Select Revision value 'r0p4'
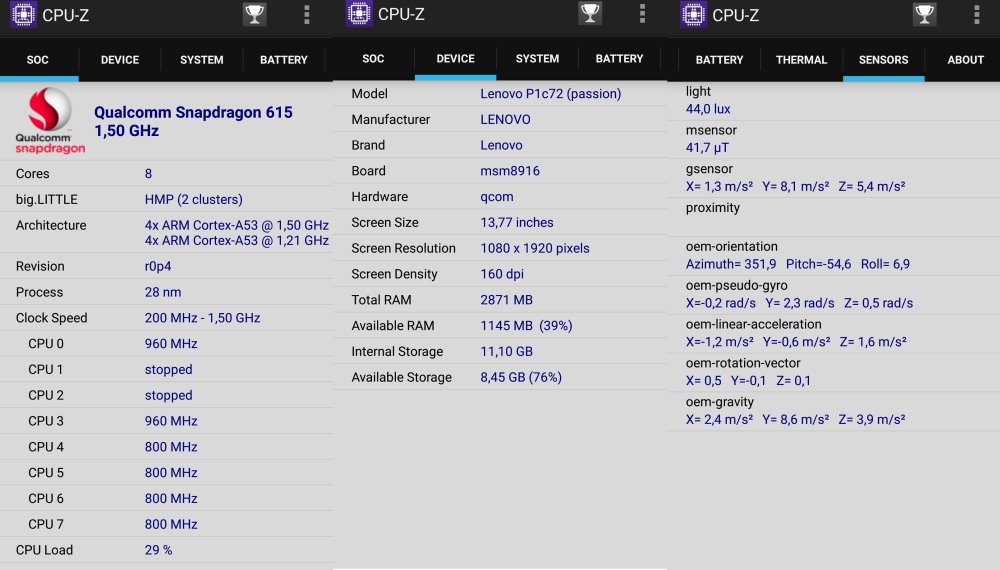This screenshot has height=570, width=1000. click(x=158, y=267)
